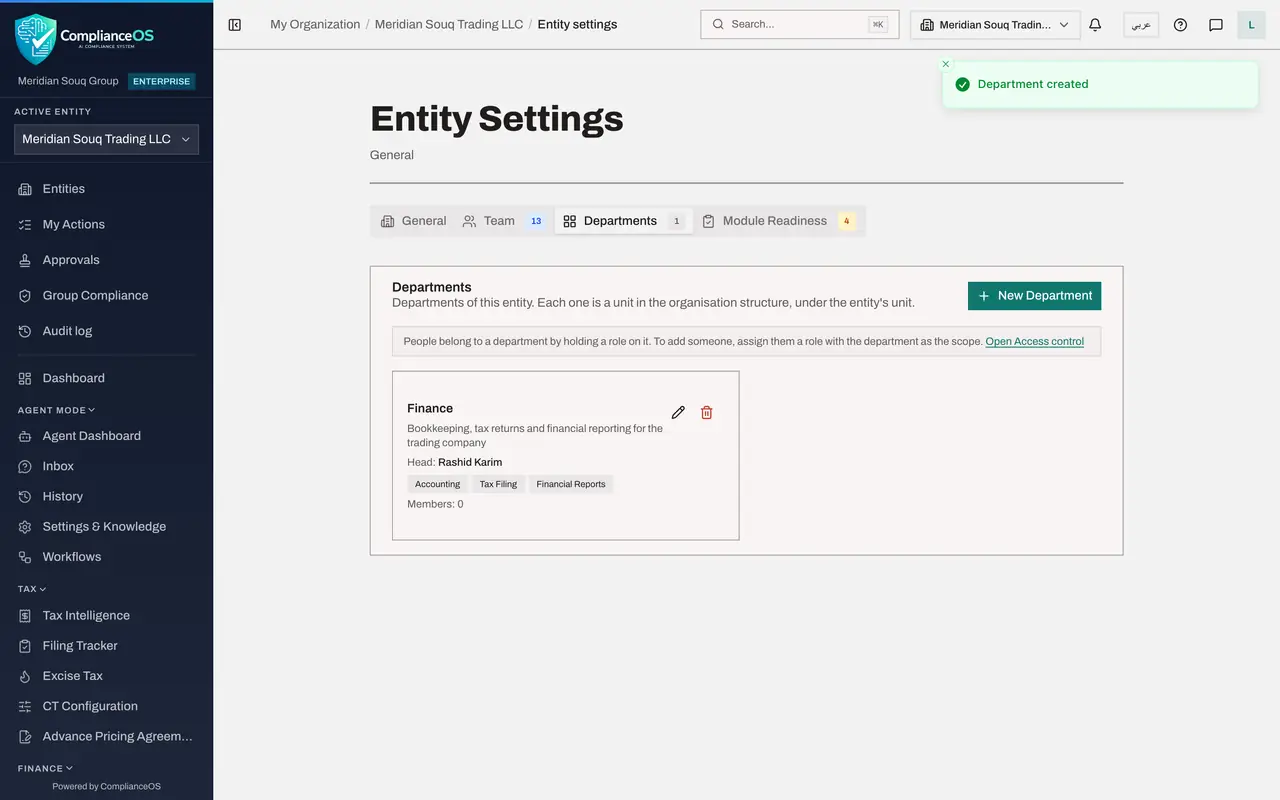Click the ComplianceOS shield logo
This screenshot has height=800, width=1280.
36,39
